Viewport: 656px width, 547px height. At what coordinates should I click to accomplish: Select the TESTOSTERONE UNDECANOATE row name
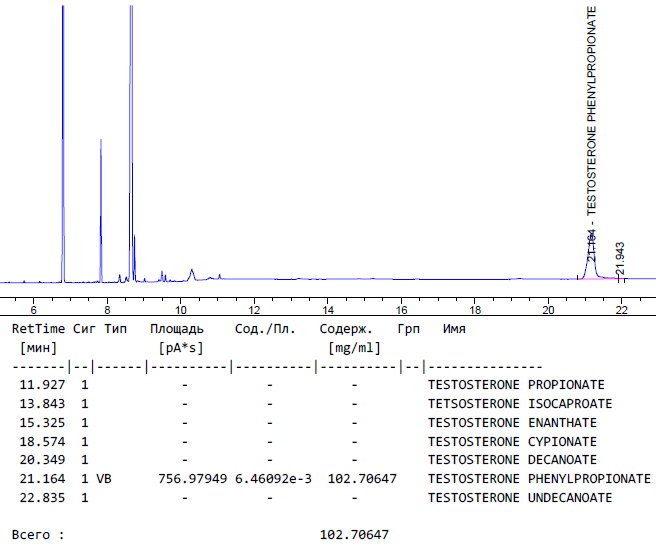pos(520,498)
